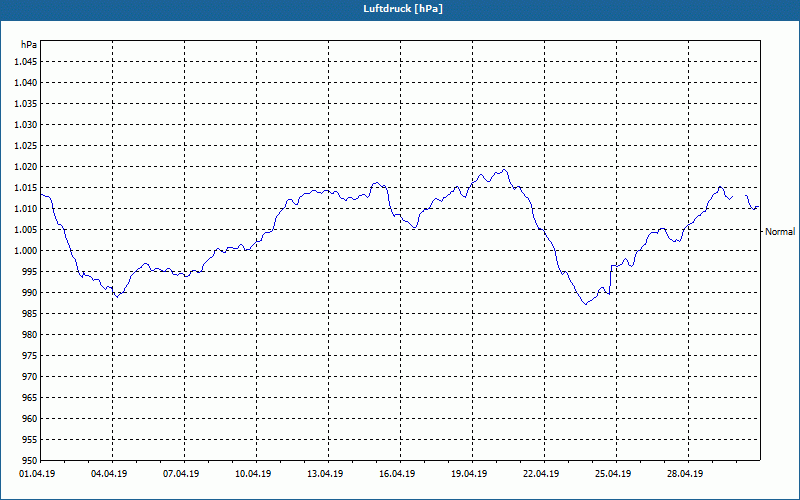Viewport: 800px width, 500px height.
Task: Select the 970 y-axis value
Action: 31,377
